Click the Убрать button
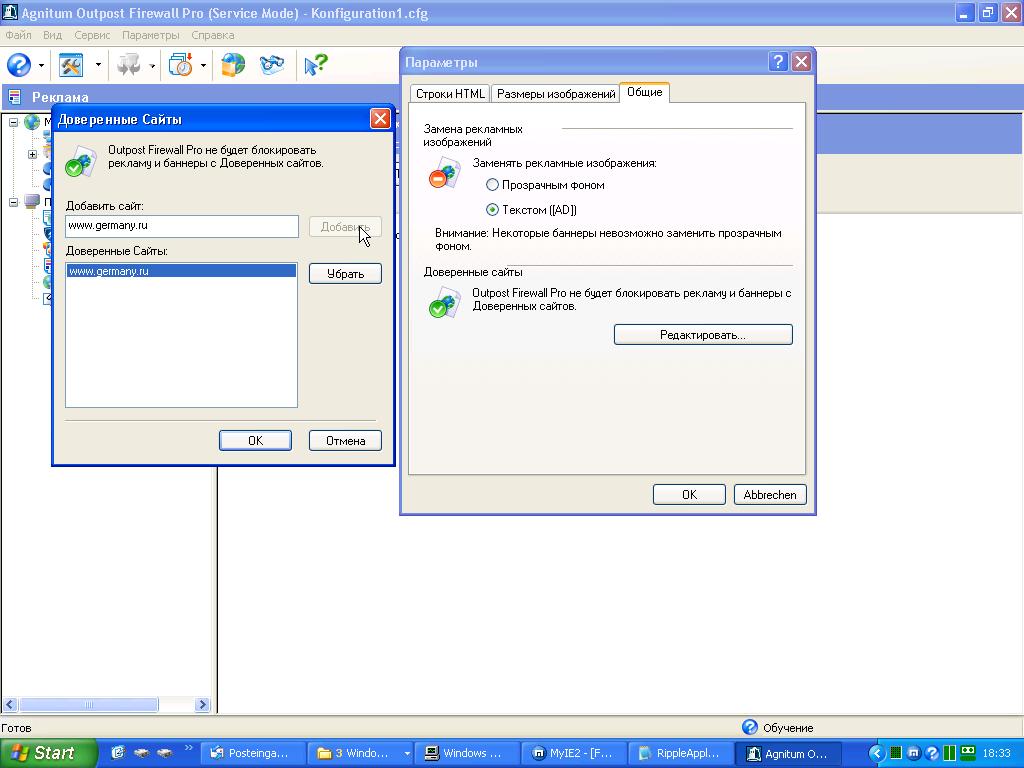 (x=345, y=274)
